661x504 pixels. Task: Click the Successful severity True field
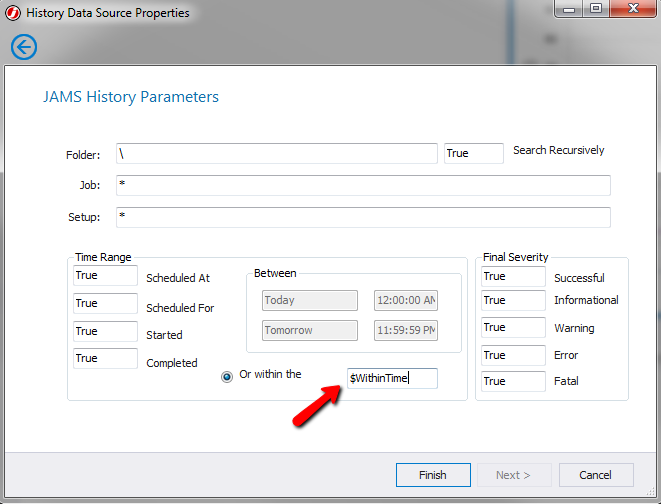click(x=513, y=276)
